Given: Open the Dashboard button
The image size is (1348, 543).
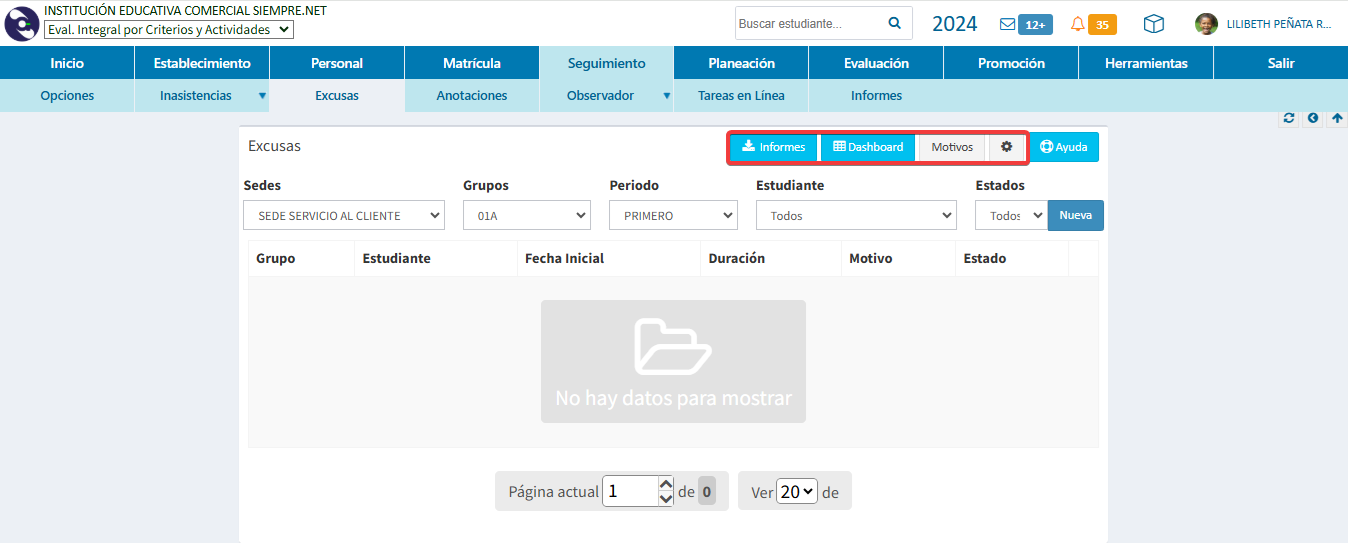Looking at the screenshot, I should click(868, 147).
